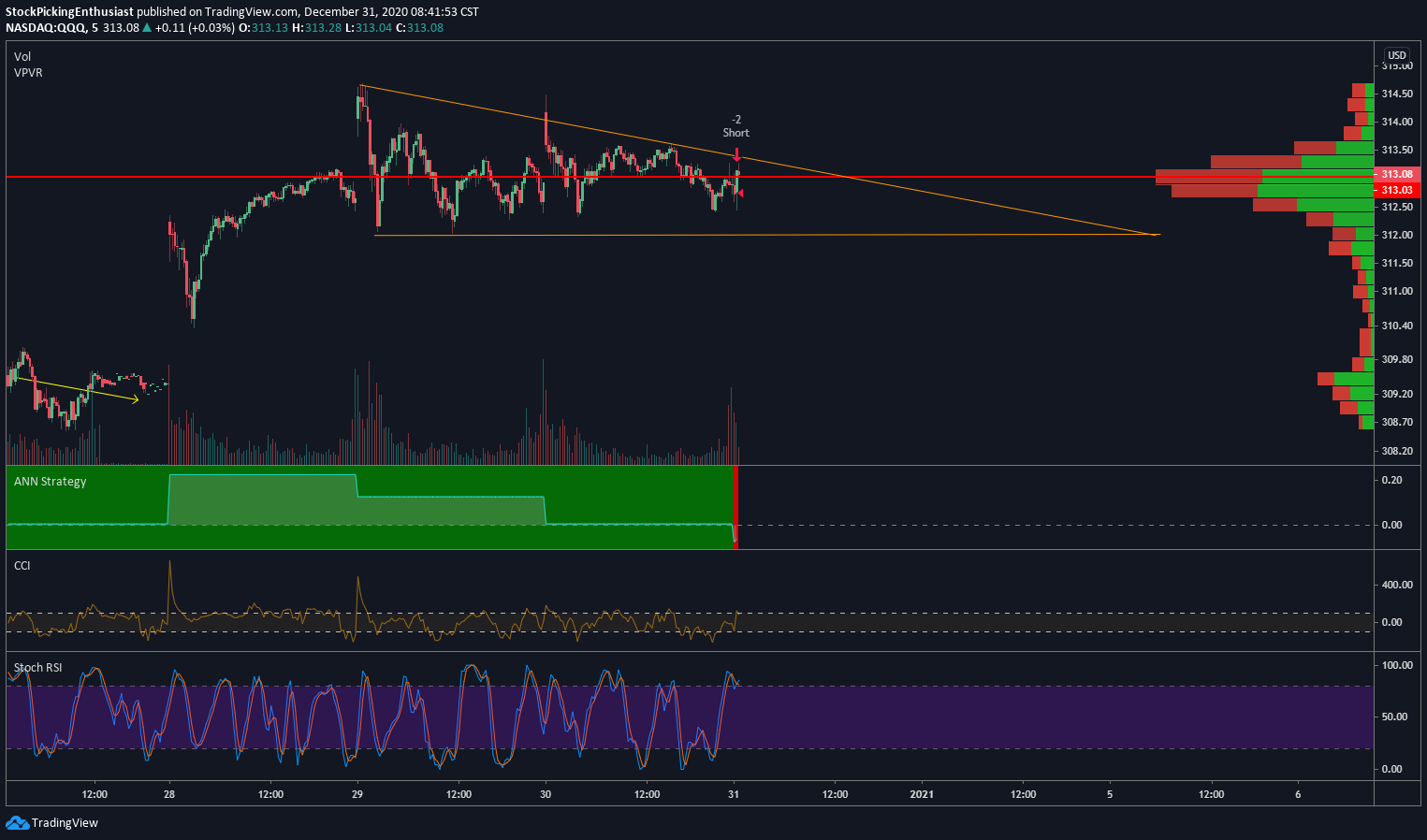Click the 312.00 price axis label
The width and height of the screenshot is (1427, 840).
pos(1397,235)
